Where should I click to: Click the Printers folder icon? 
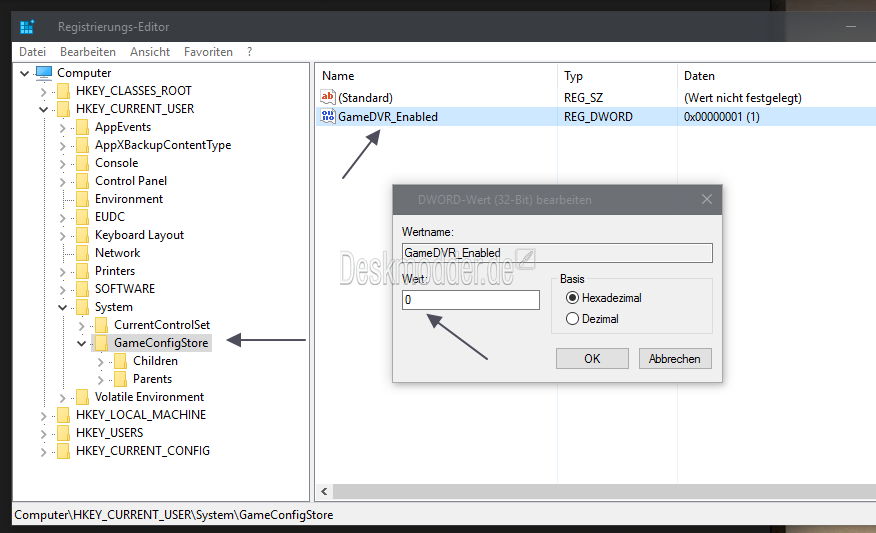83,271
